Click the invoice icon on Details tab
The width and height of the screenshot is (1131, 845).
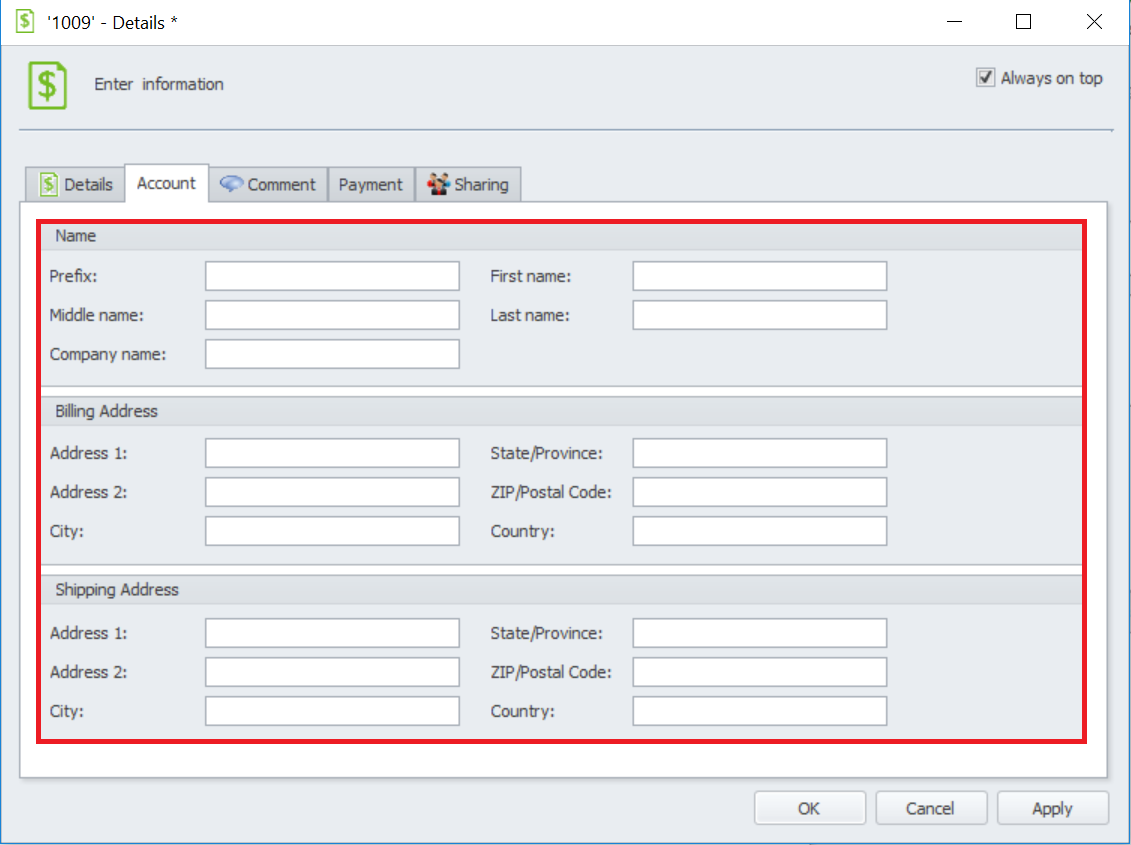[x=49, y=185]
